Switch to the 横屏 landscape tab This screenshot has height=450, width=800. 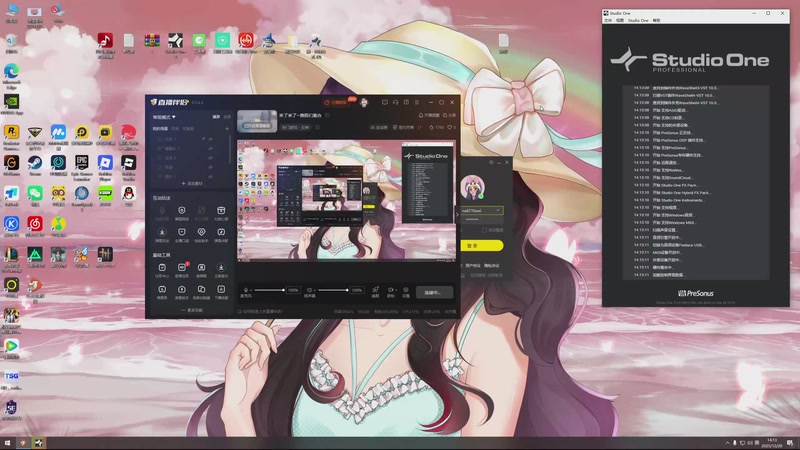216,117
